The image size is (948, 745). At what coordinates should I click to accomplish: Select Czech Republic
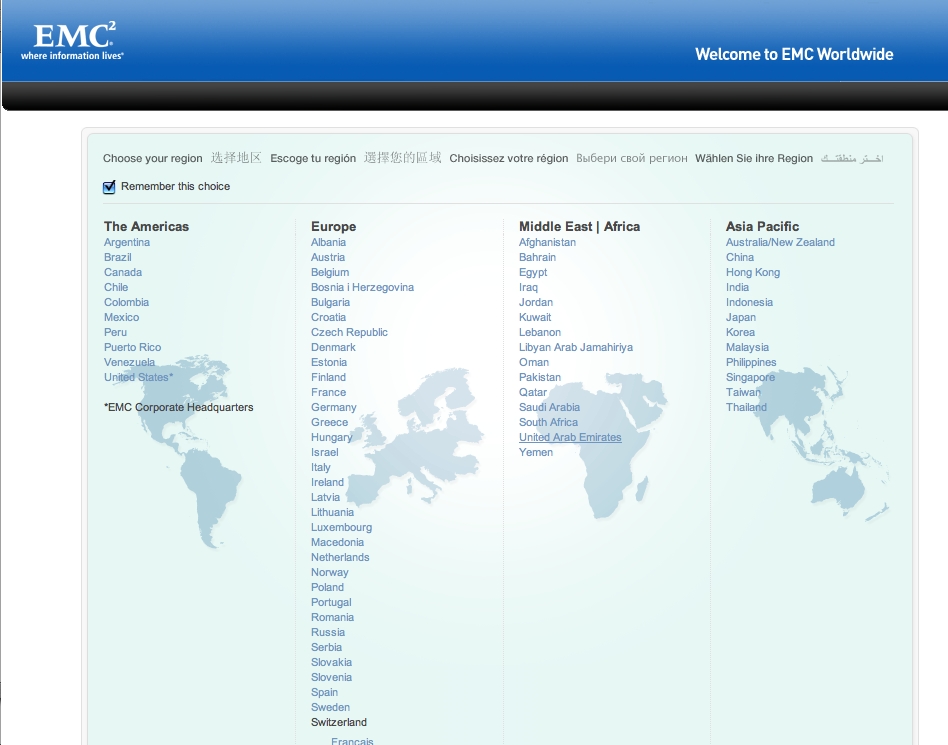349,333
